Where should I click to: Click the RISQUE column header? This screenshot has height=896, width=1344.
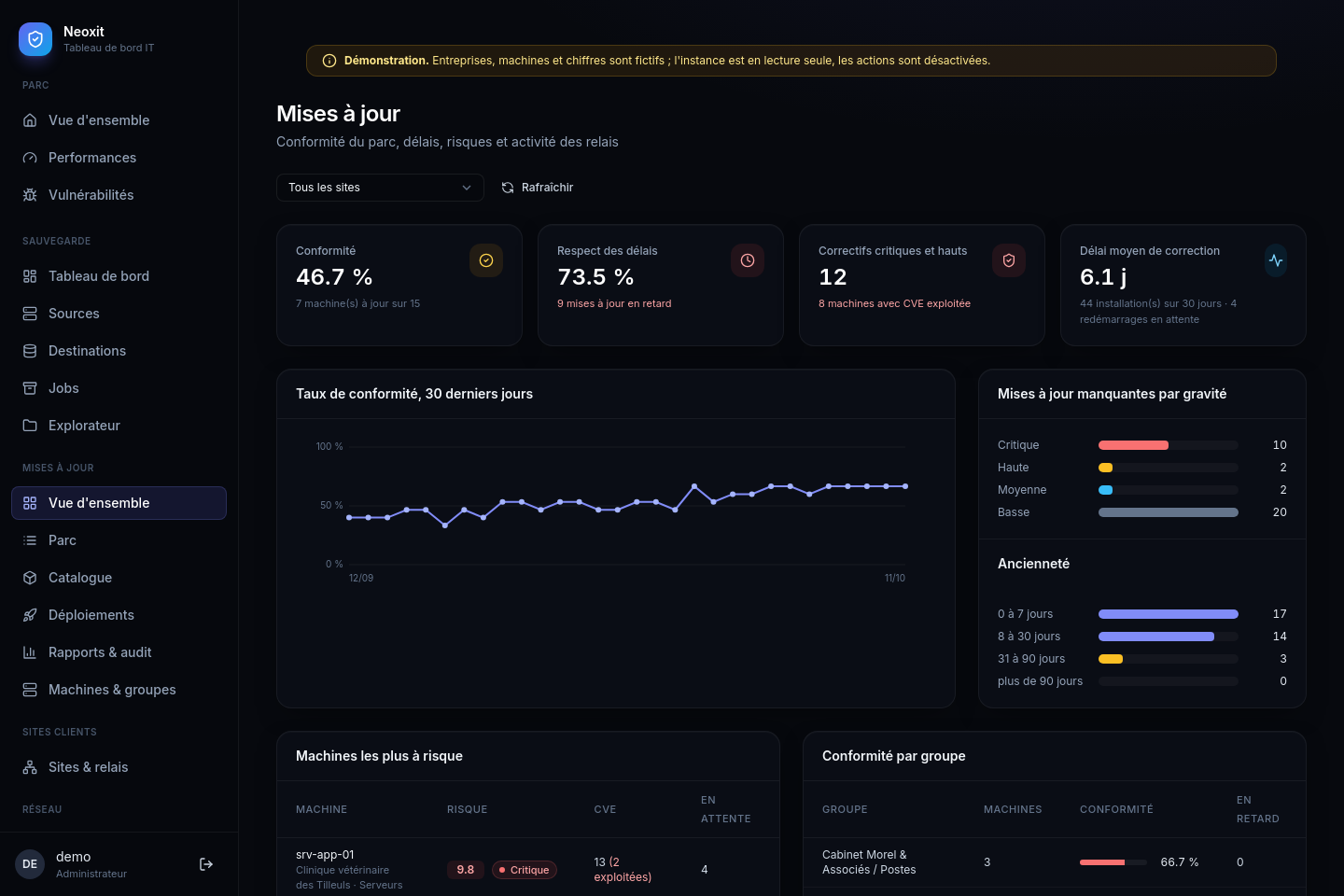468,809
